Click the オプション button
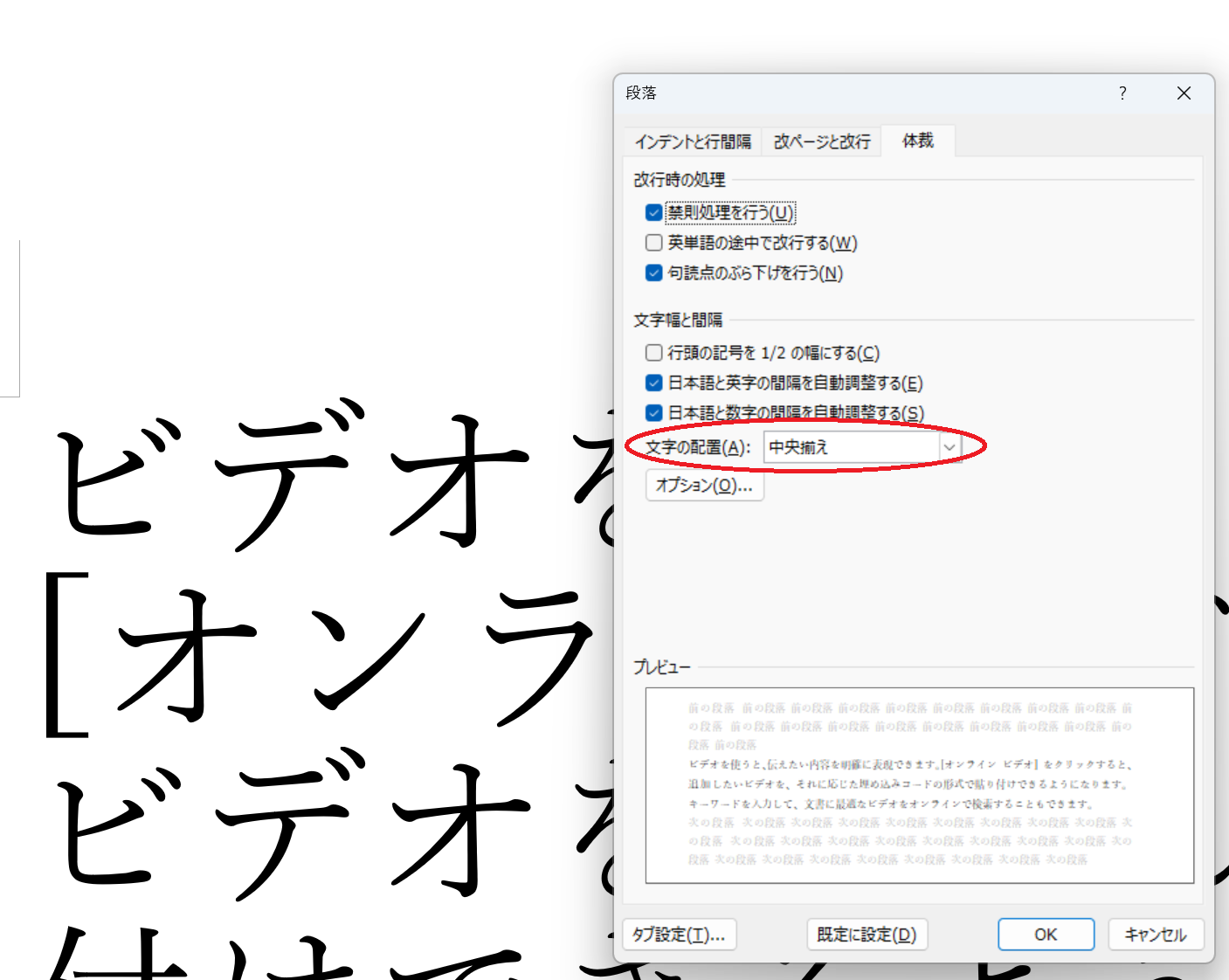The image size is (1229, 980). point(704,486)
